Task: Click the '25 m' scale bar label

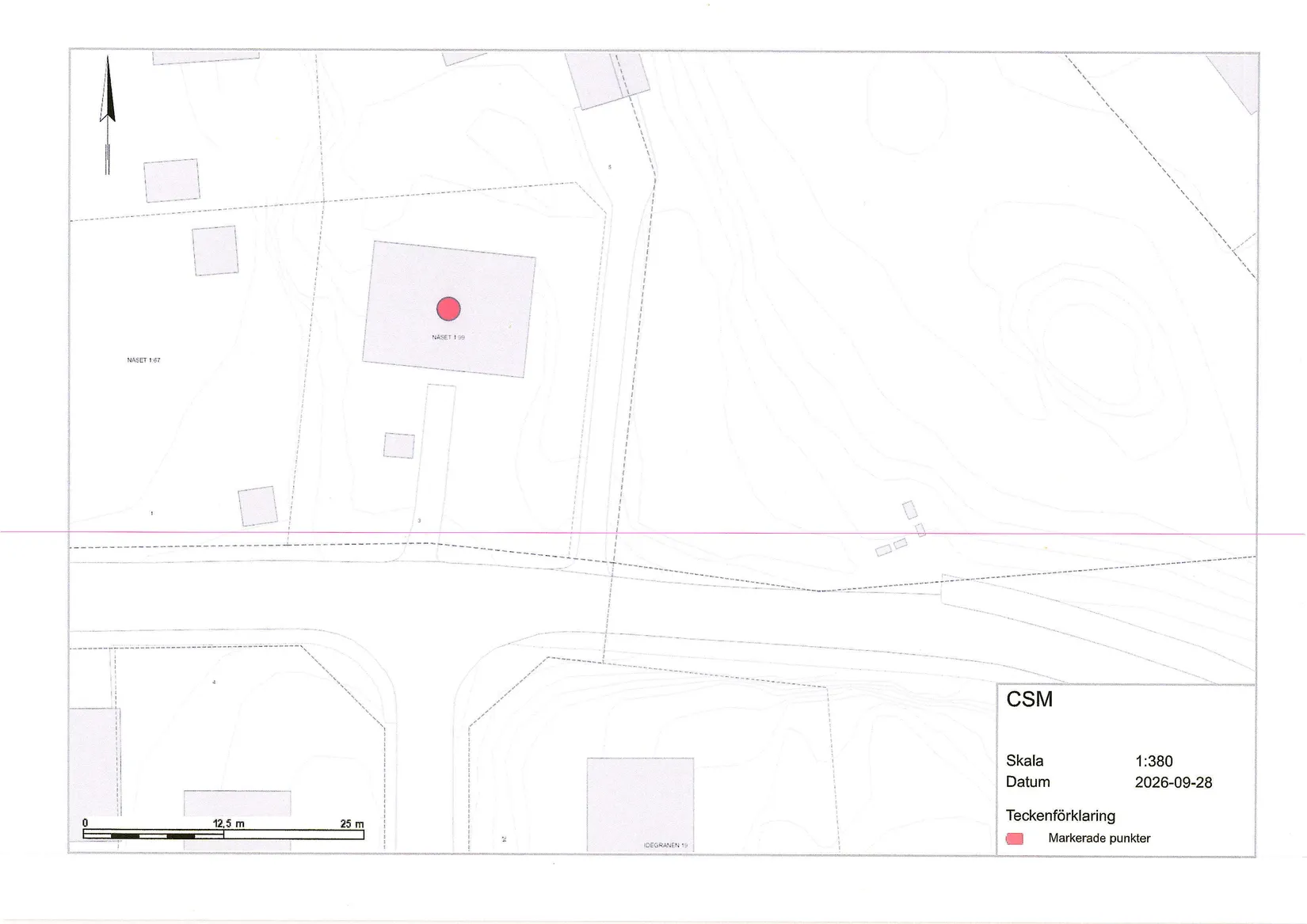Action: tap(352, 824)
